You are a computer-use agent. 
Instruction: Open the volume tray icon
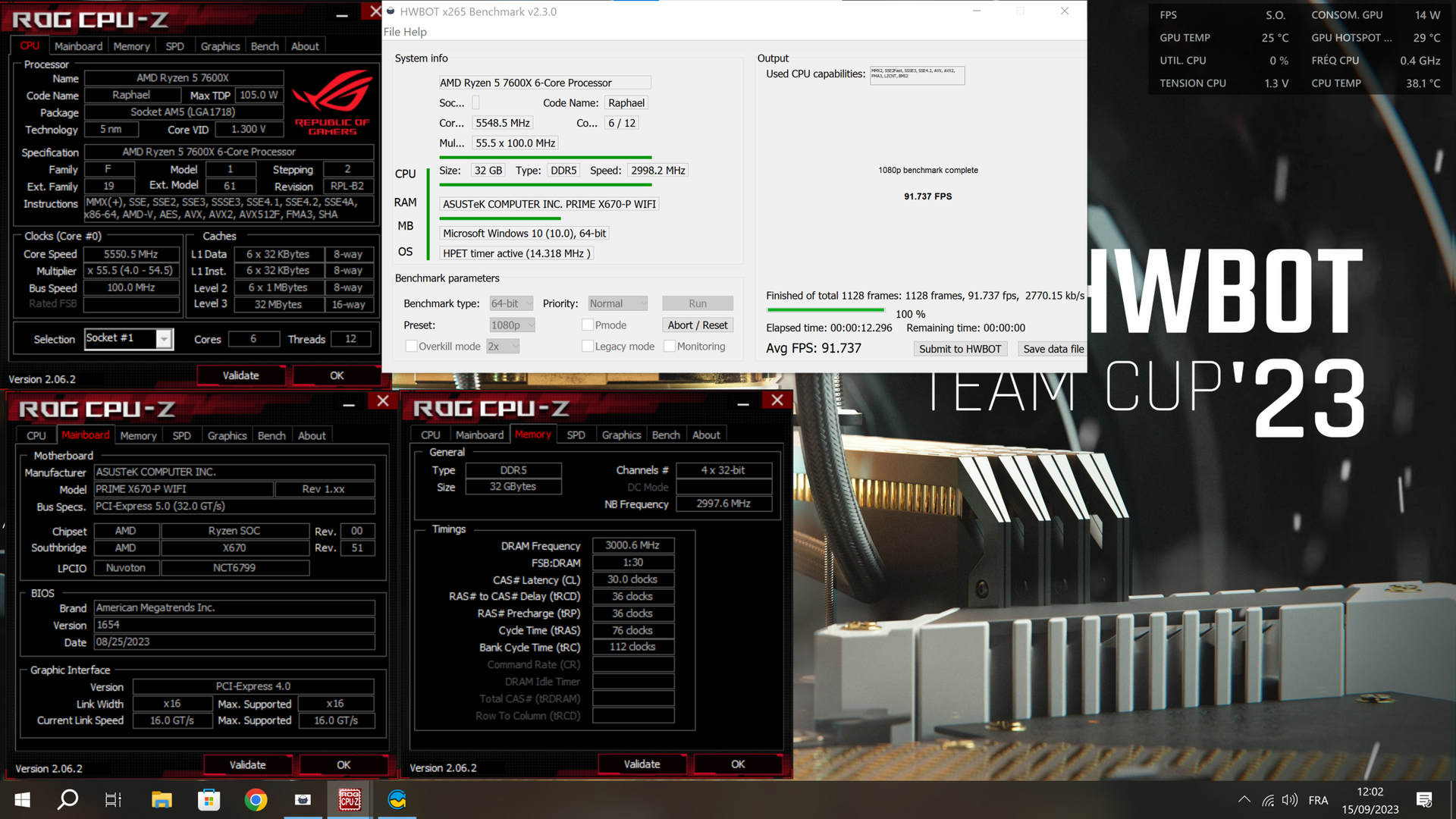pos(1289,800)
